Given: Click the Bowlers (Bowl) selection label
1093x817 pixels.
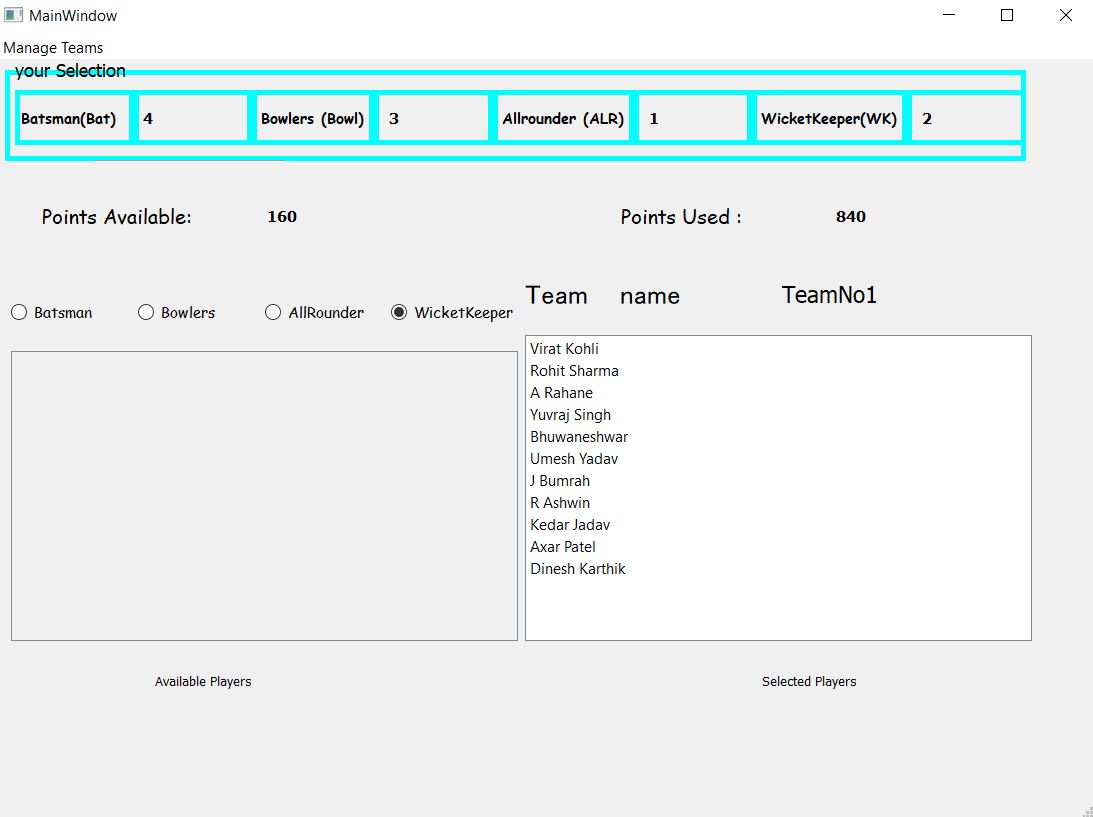Looking at the screenshot, I should pyautogui.click(x=312, y=117).
